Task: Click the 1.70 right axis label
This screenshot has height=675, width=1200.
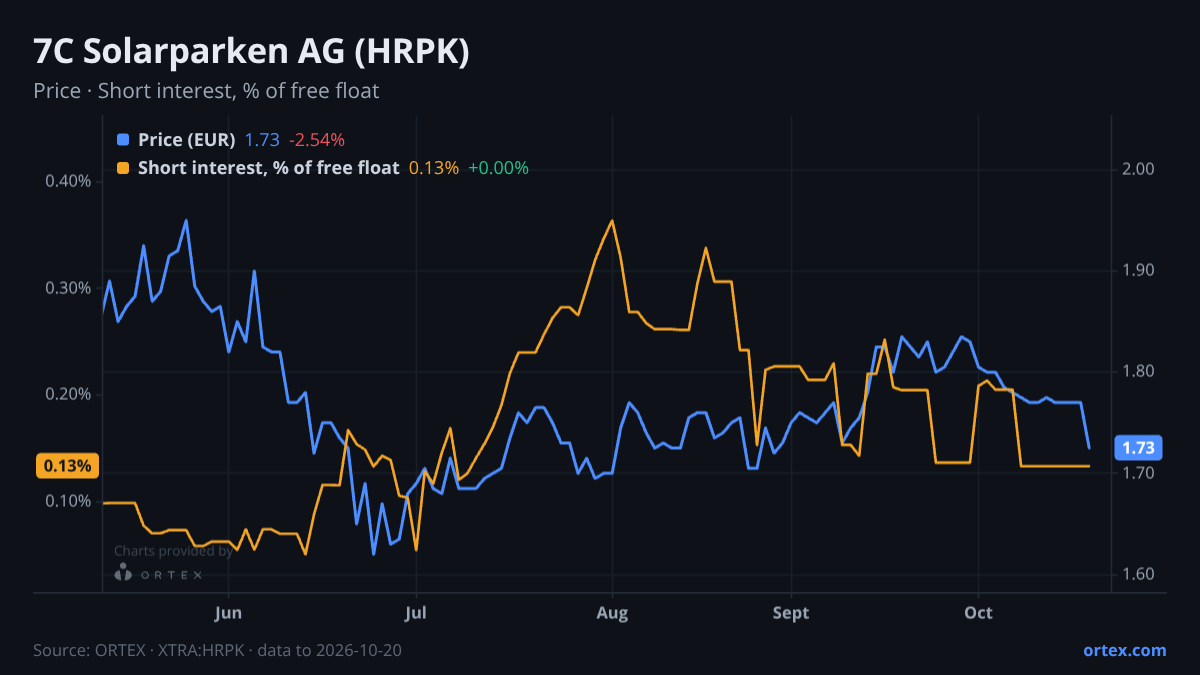Action: (1139, 473)
